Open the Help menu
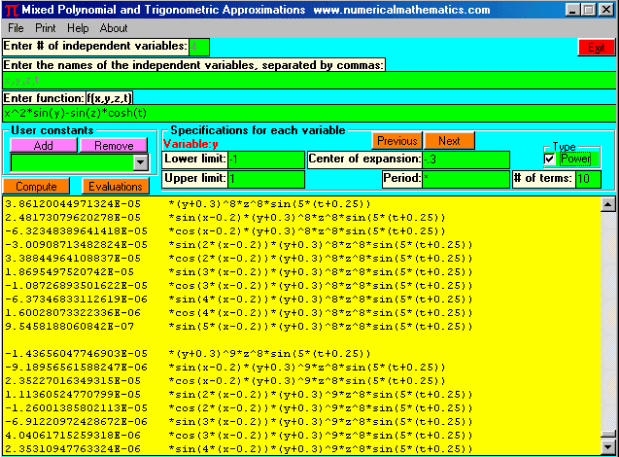619x457 pixels. pos(79,28)
